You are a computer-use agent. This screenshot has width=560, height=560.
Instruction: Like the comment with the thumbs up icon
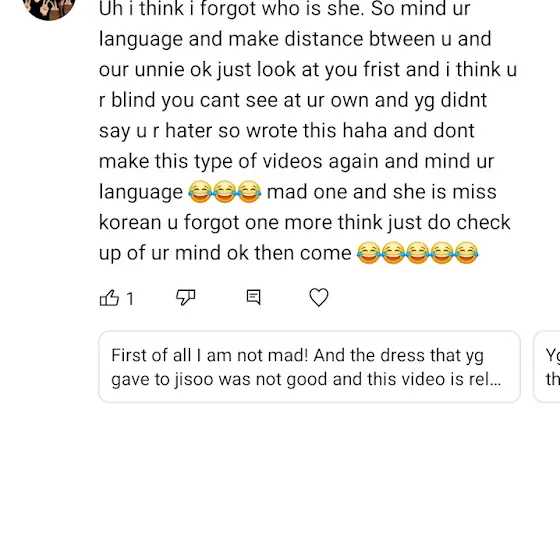tap(109, 298)
